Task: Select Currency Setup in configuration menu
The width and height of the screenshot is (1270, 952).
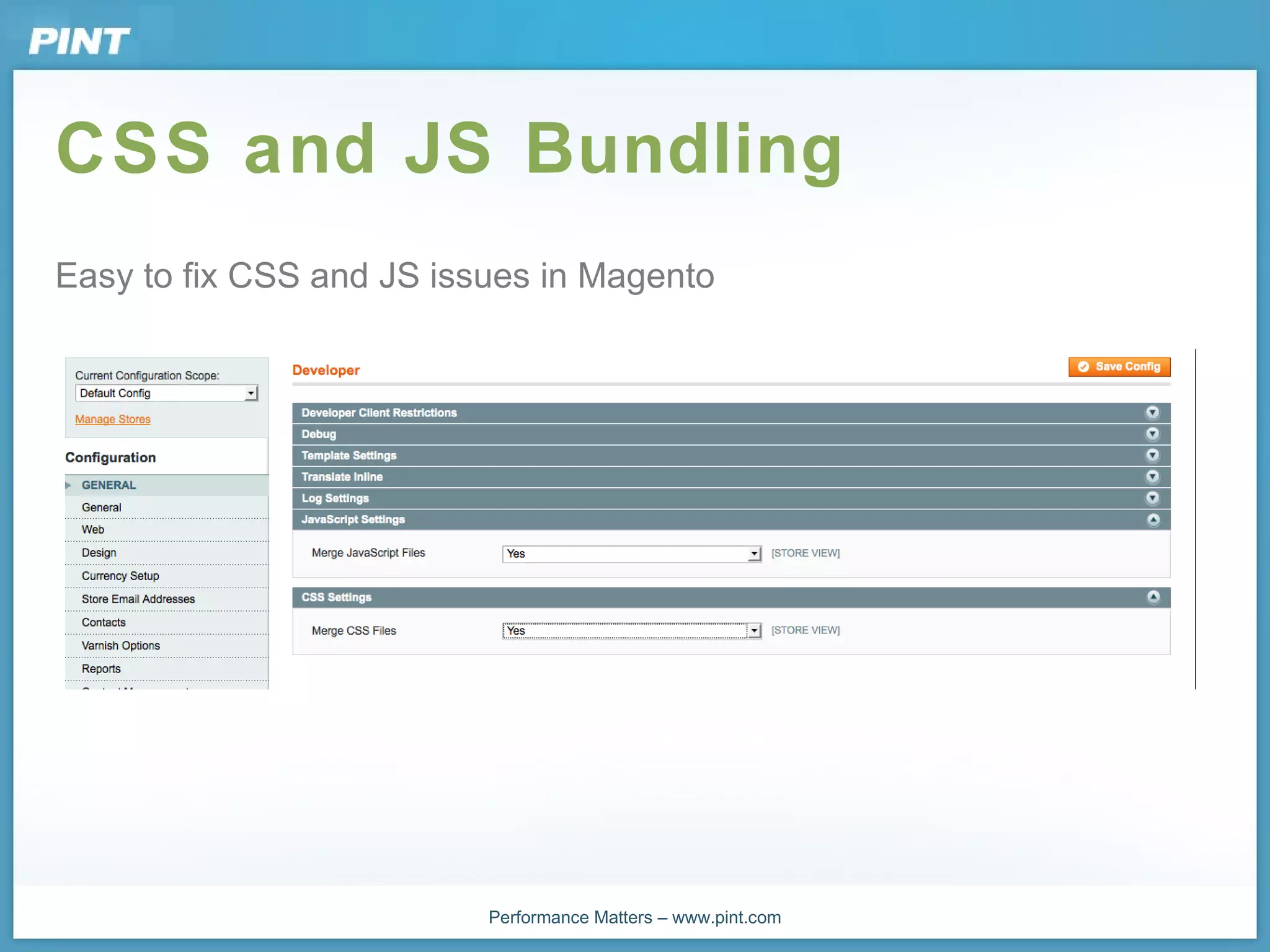Action: point(166,576)
